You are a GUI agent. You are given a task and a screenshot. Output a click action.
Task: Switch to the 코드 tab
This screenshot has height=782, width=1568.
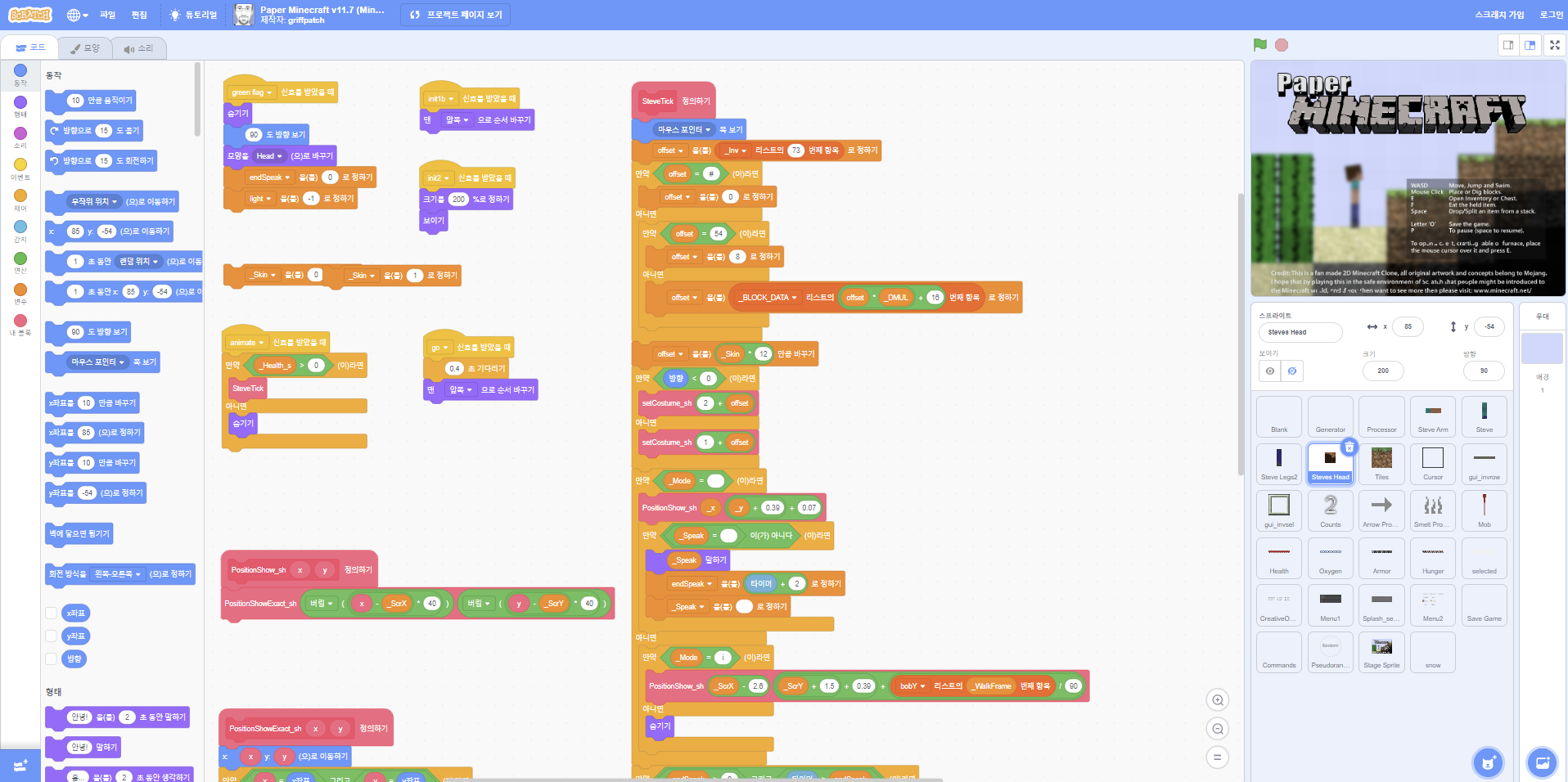click(30, 47)
